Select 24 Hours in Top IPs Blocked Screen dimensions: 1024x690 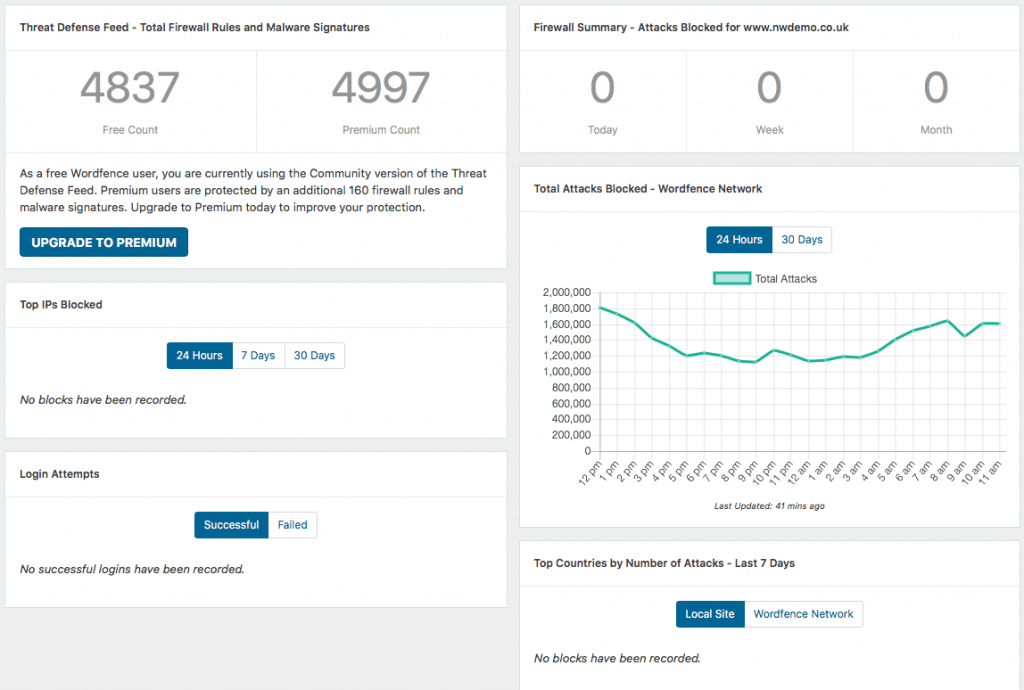(199, 356)
